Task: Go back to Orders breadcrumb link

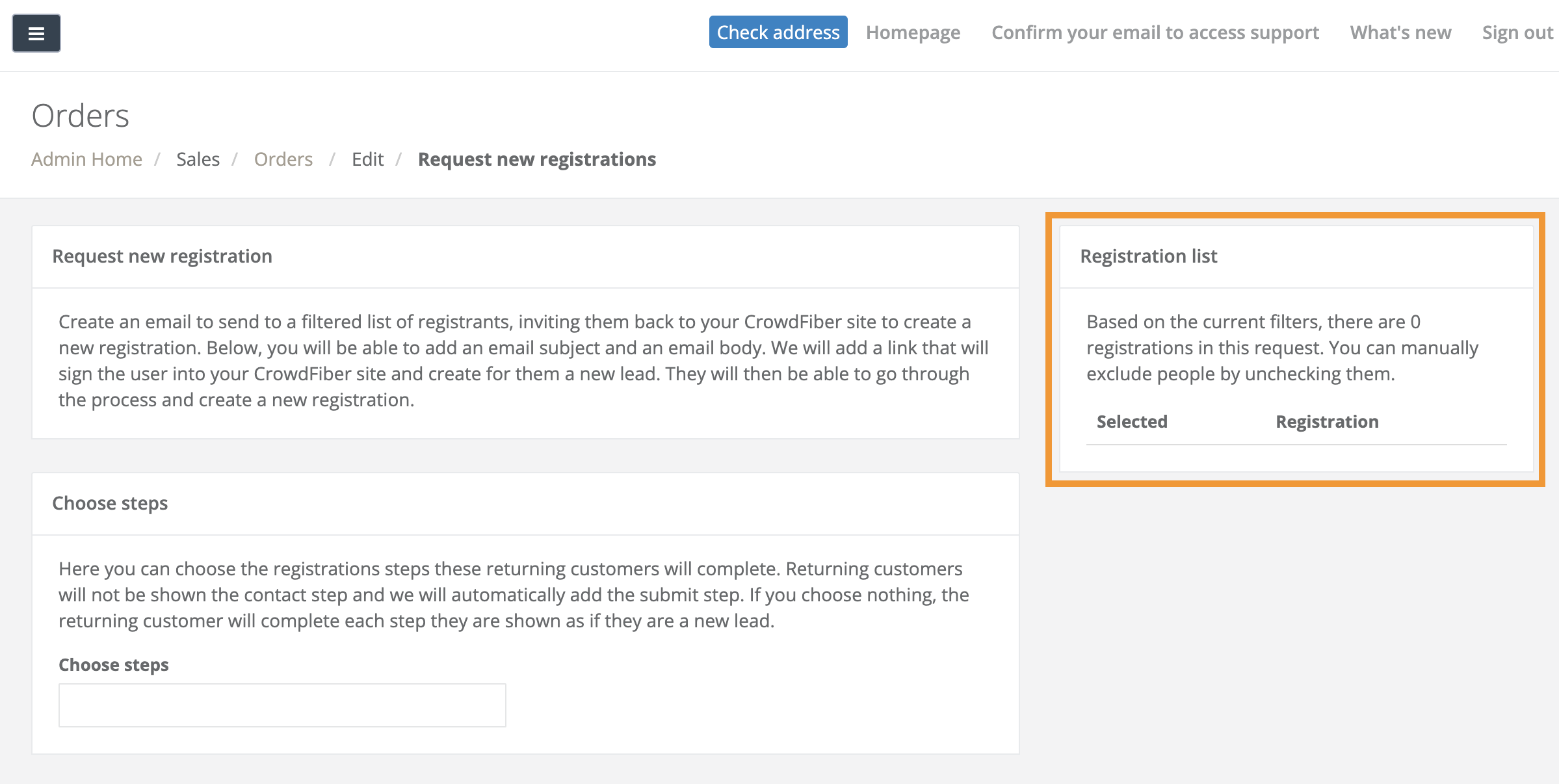Action: (x=283, y=159)
